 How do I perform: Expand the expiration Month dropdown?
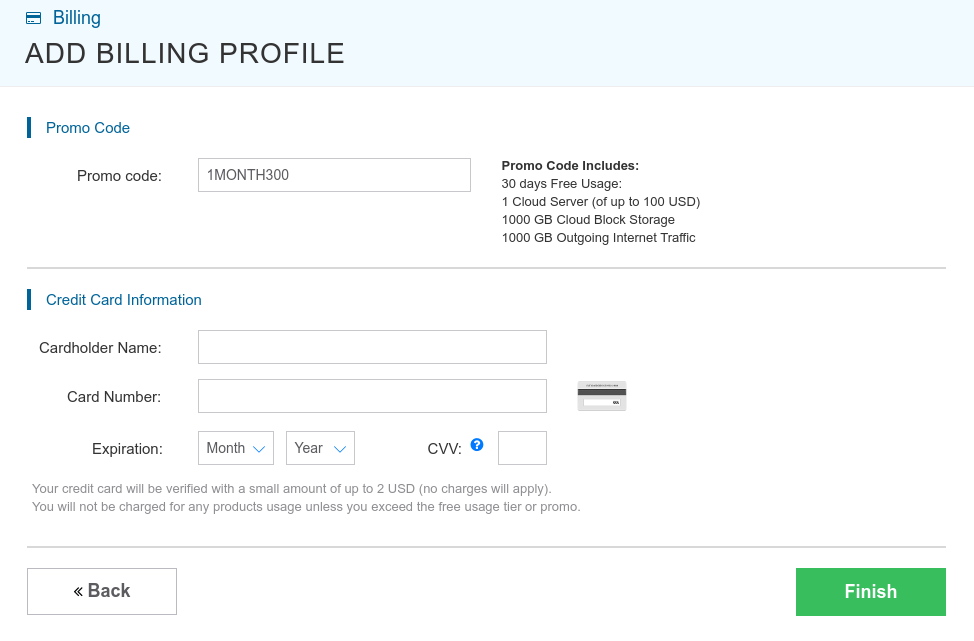[236, 448]
